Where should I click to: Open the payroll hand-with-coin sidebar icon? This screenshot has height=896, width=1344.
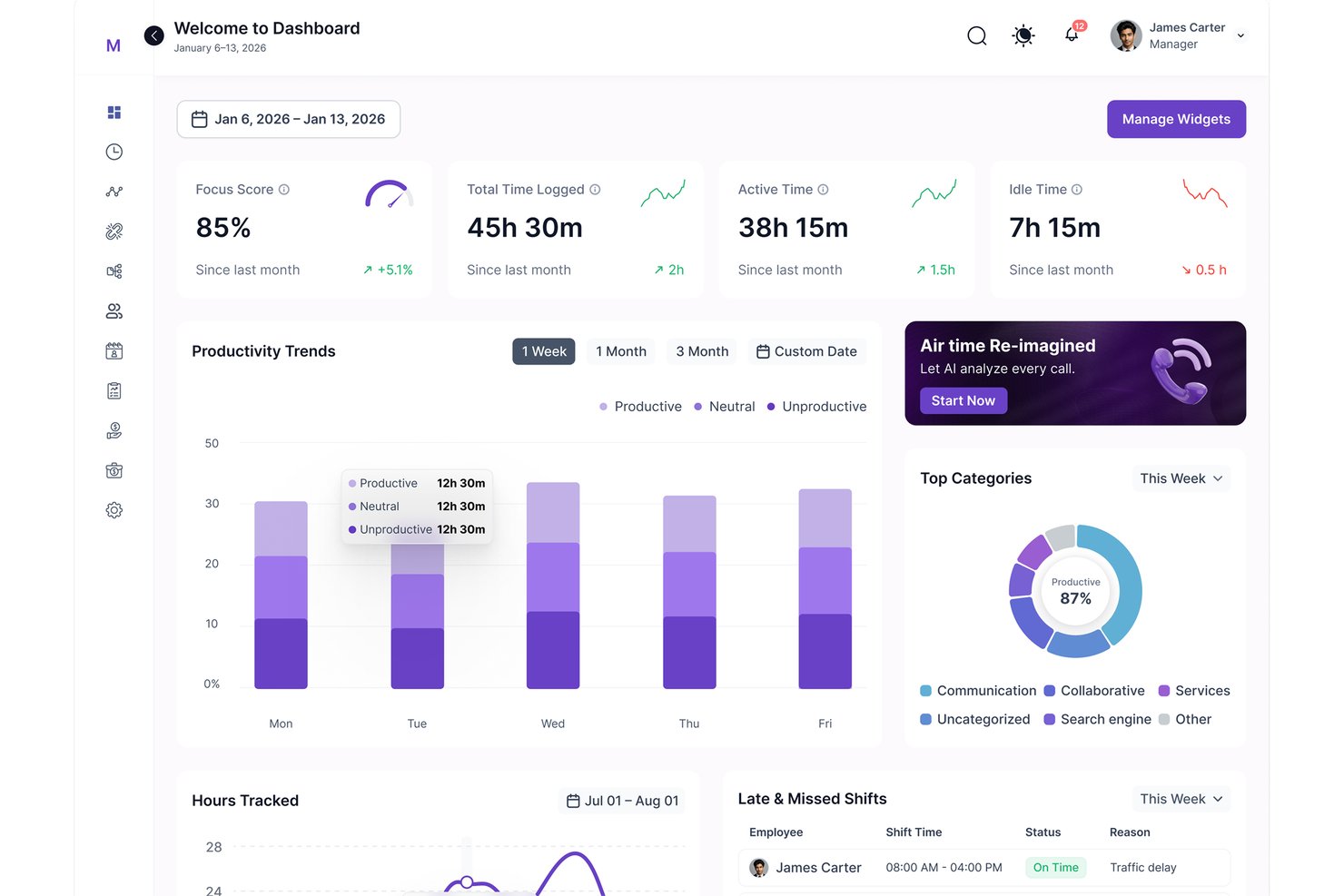click(114, 431)
